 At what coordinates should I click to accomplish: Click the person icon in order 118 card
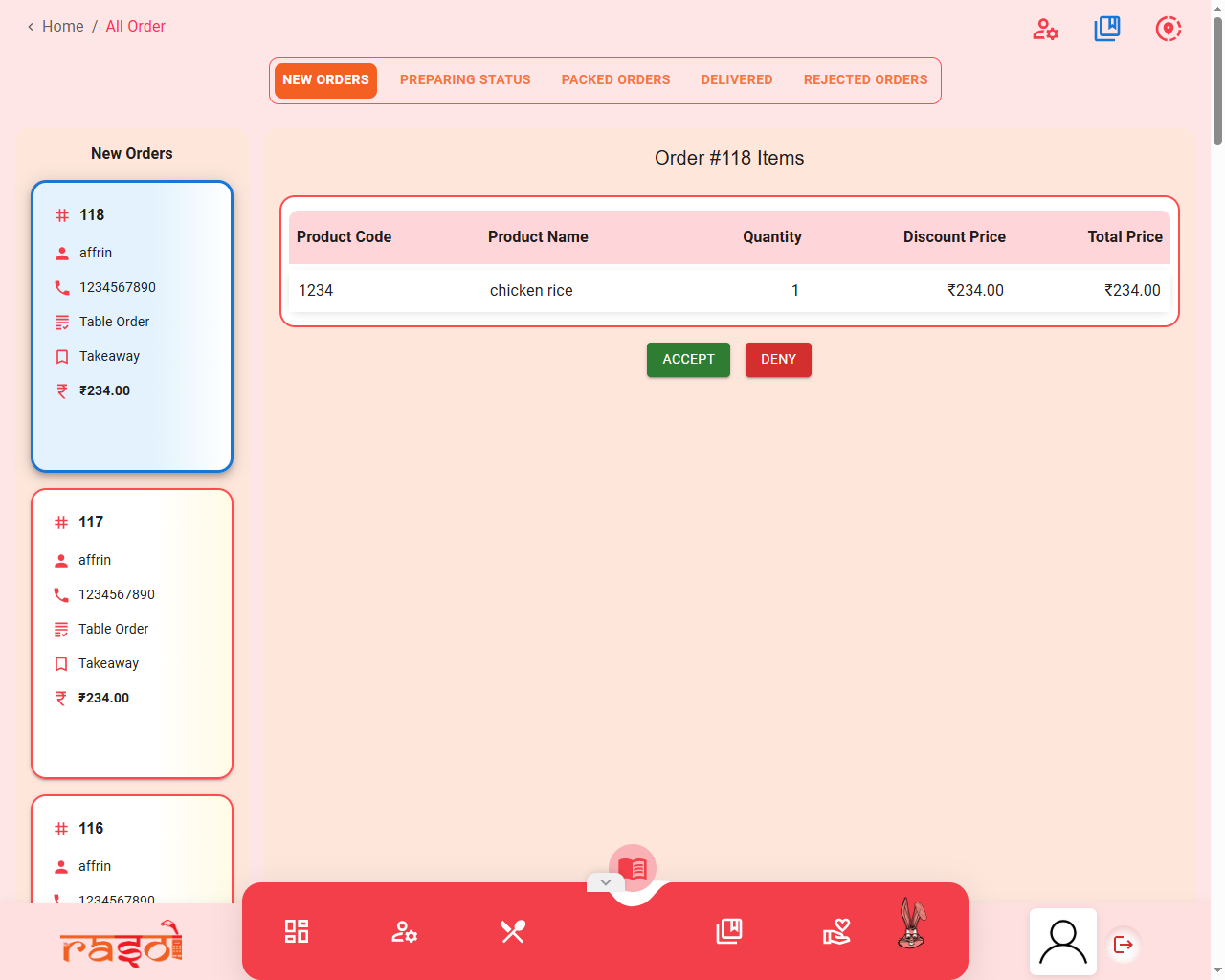click(x=62, y=254)
